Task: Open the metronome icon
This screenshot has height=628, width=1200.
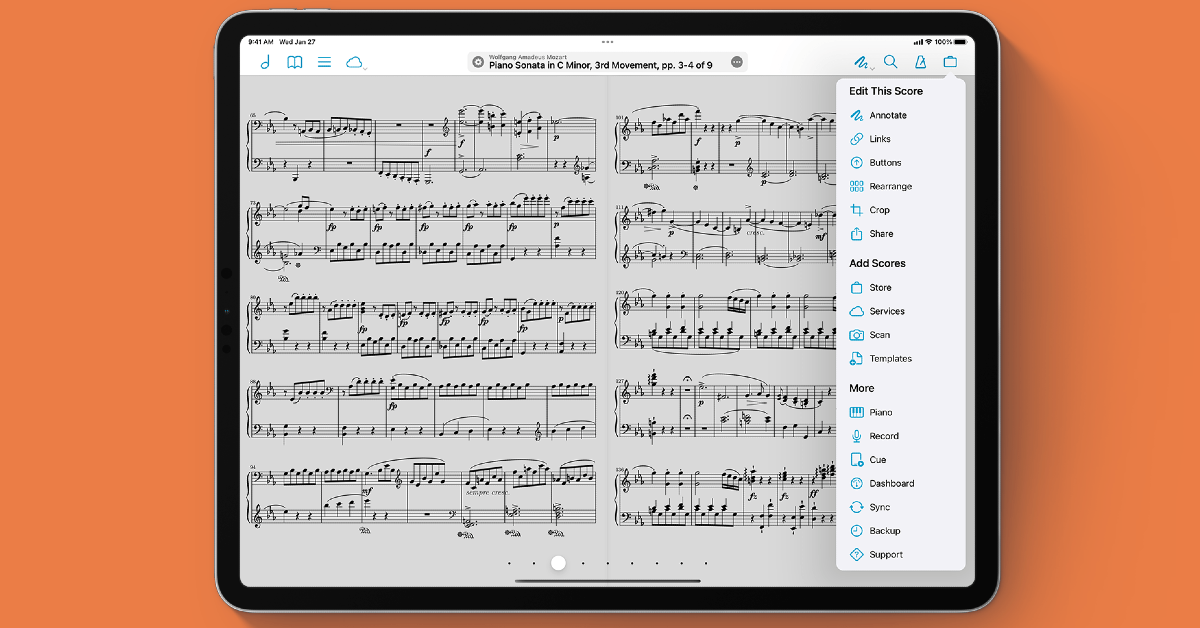Action: click(921, 62)
